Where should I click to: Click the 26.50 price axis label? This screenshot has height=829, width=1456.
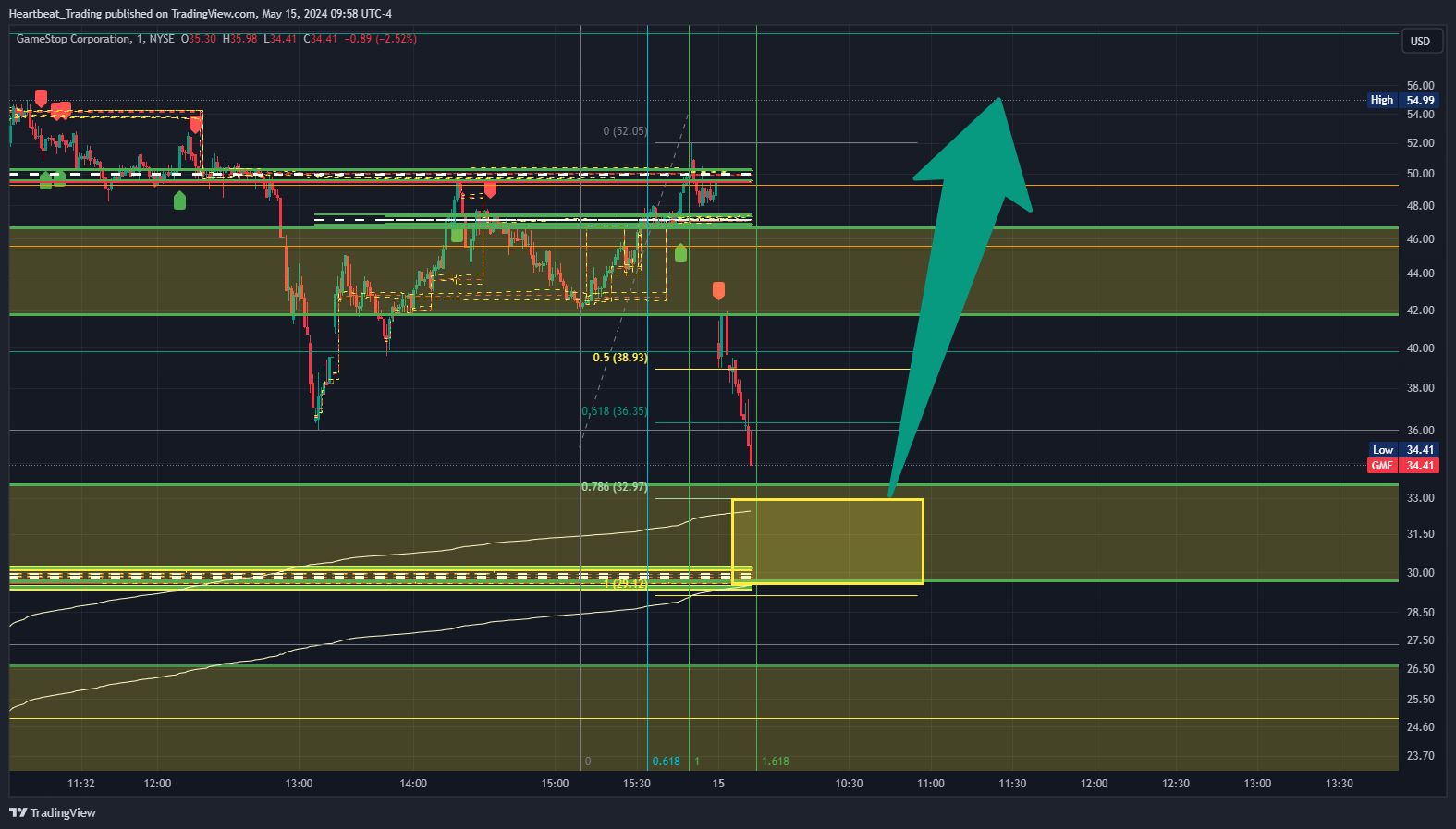coord(1420,669)
